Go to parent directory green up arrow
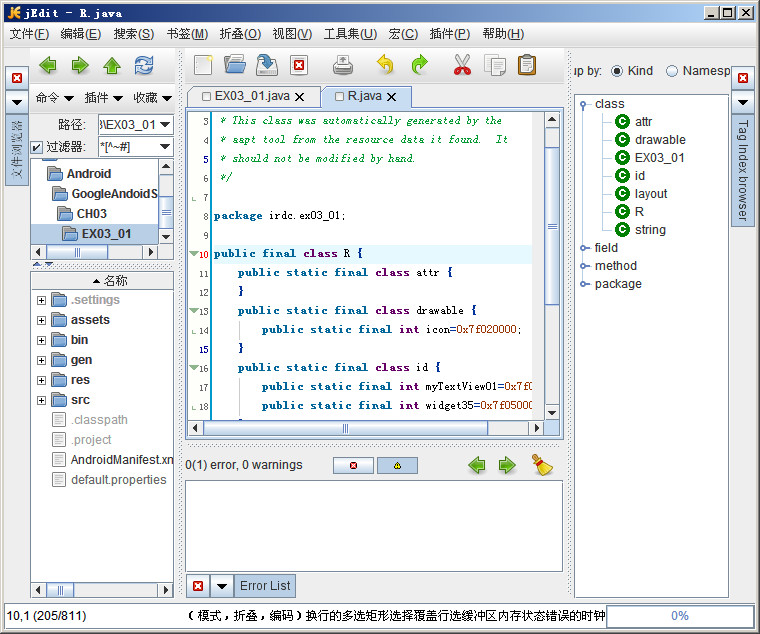Screen dimensions: 760x634 tap(112, 66)
